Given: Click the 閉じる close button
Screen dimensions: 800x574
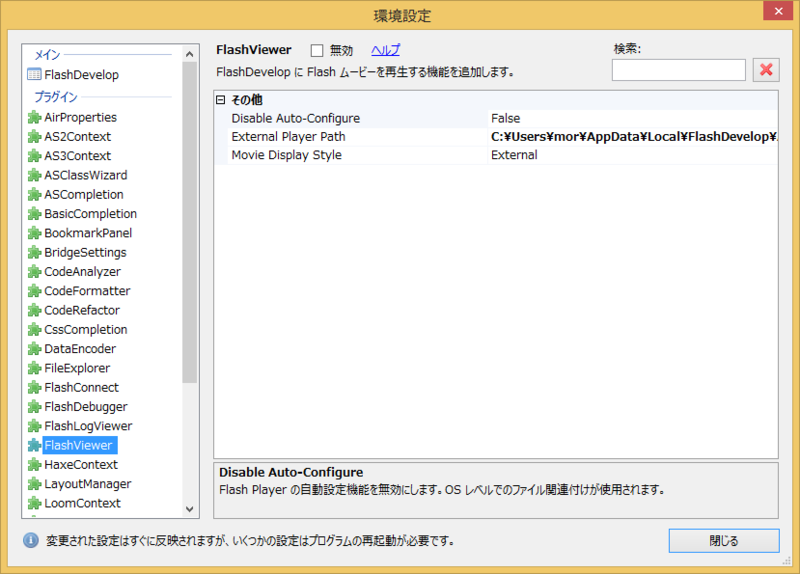Looking at the screenshot, I should coord(724,540).
